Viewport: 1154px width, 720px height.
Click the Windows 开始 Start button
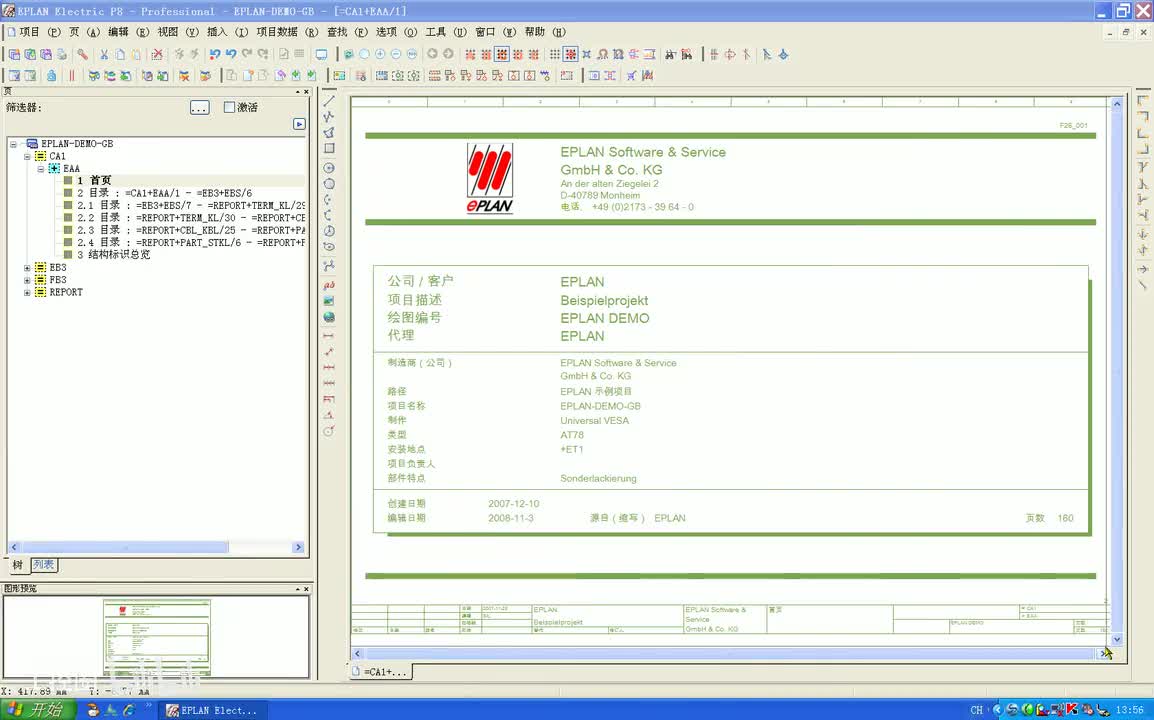pos(38,710)
